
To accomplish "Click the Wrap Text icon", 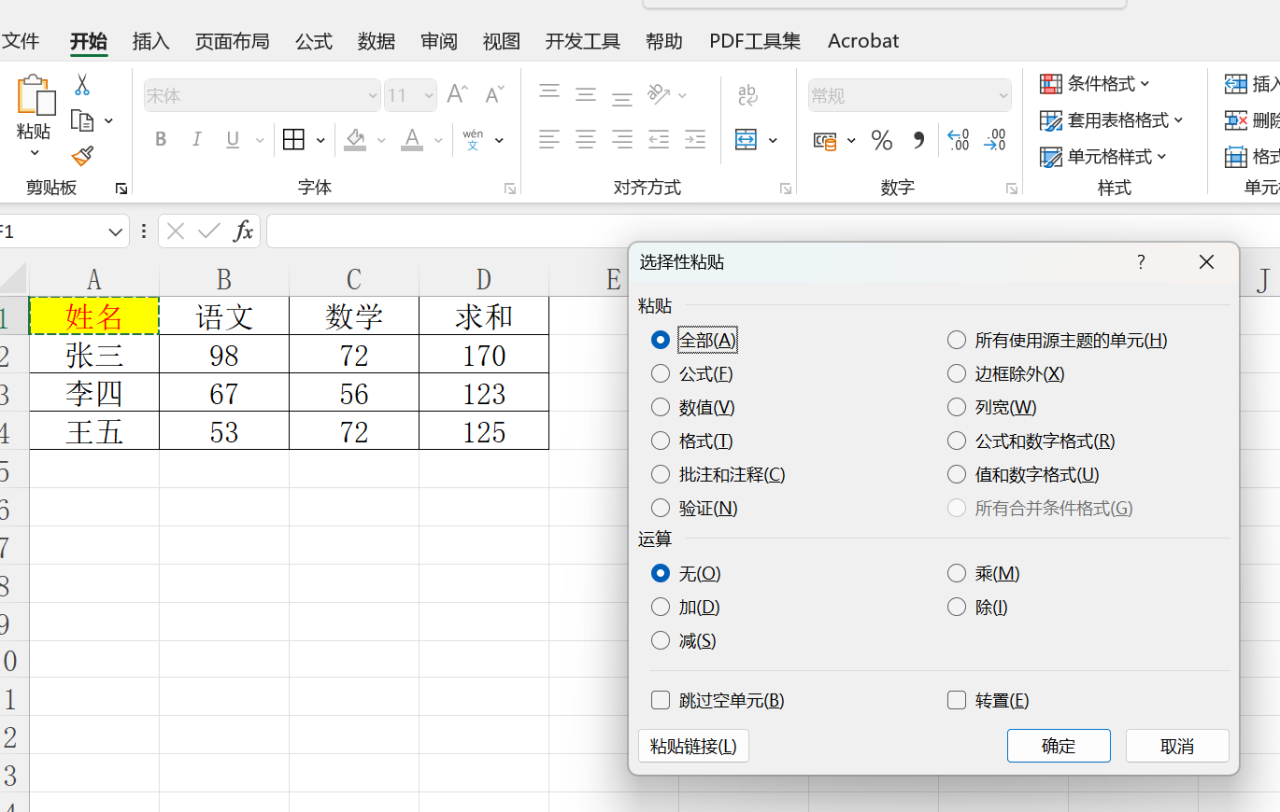I will pos(748,95).
